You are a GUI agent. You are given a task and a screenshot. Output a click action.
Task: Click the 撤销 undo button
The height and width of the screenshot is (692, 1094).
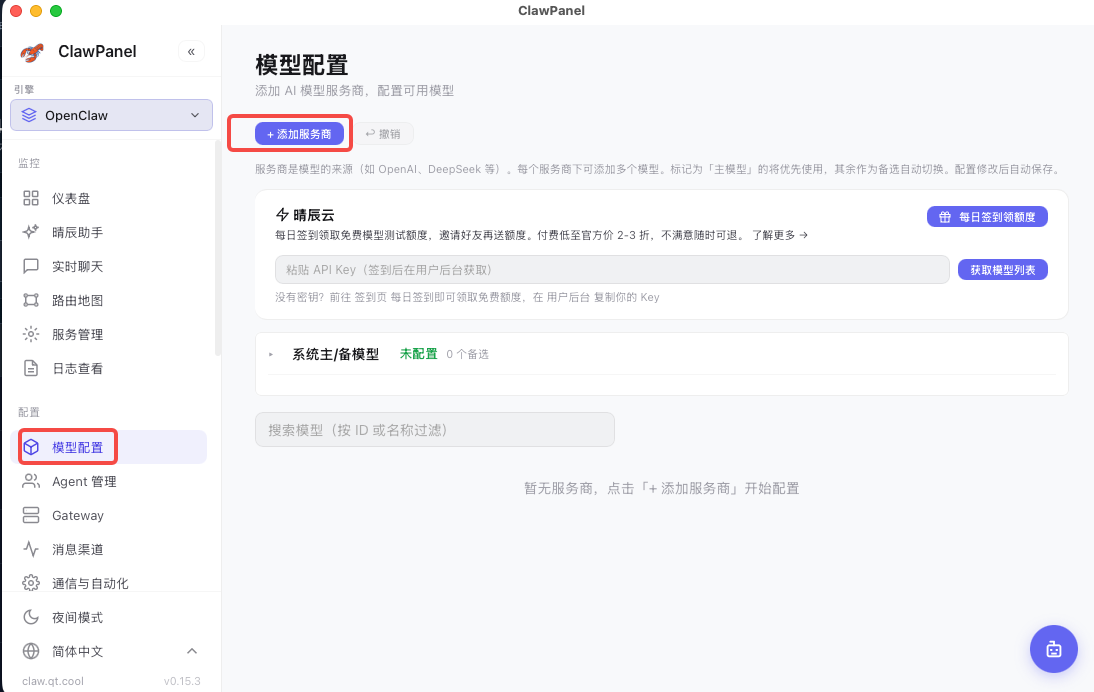[384, 134]
